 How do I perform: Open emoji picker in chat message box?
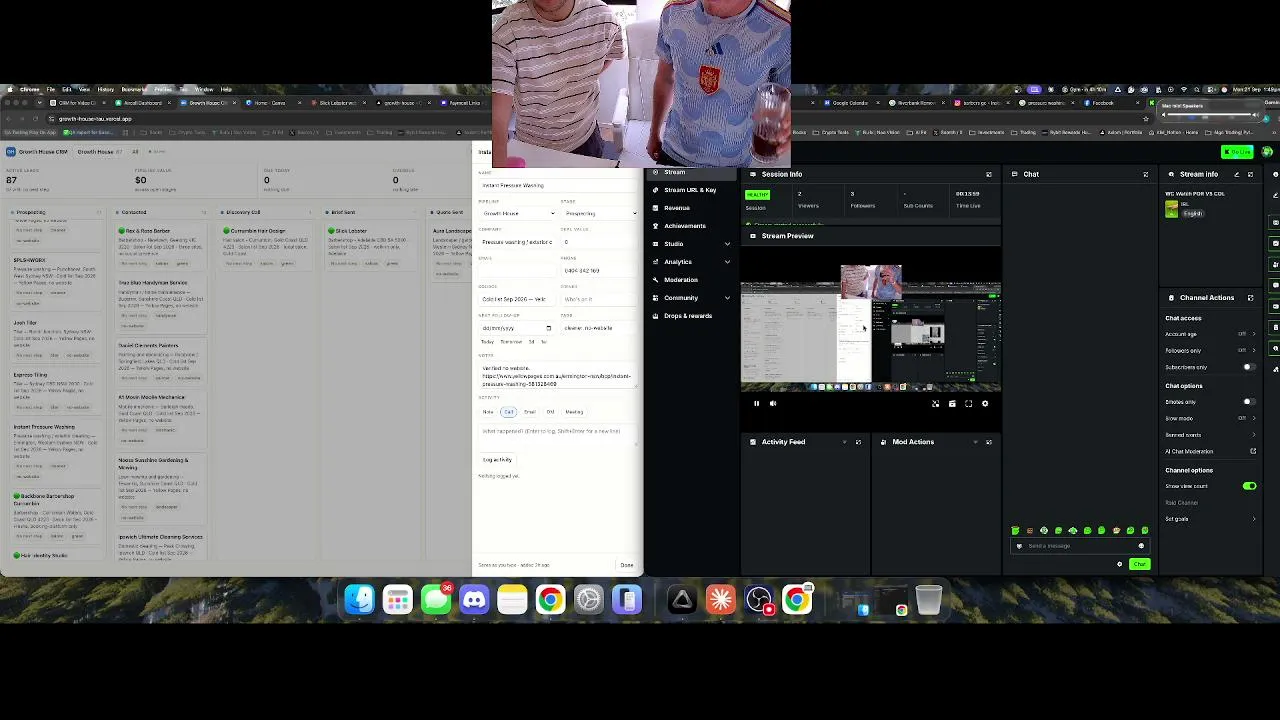point(1141,546)
